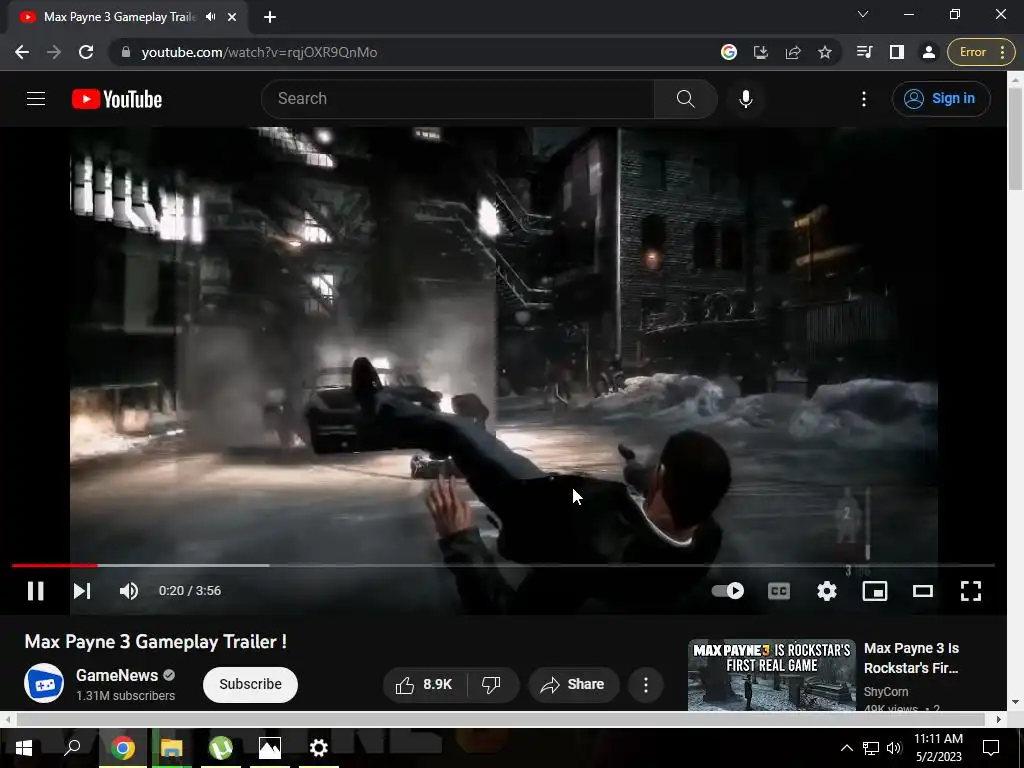
Task: Click the horizontal page scrollbar
Action: tap(503, 719)
